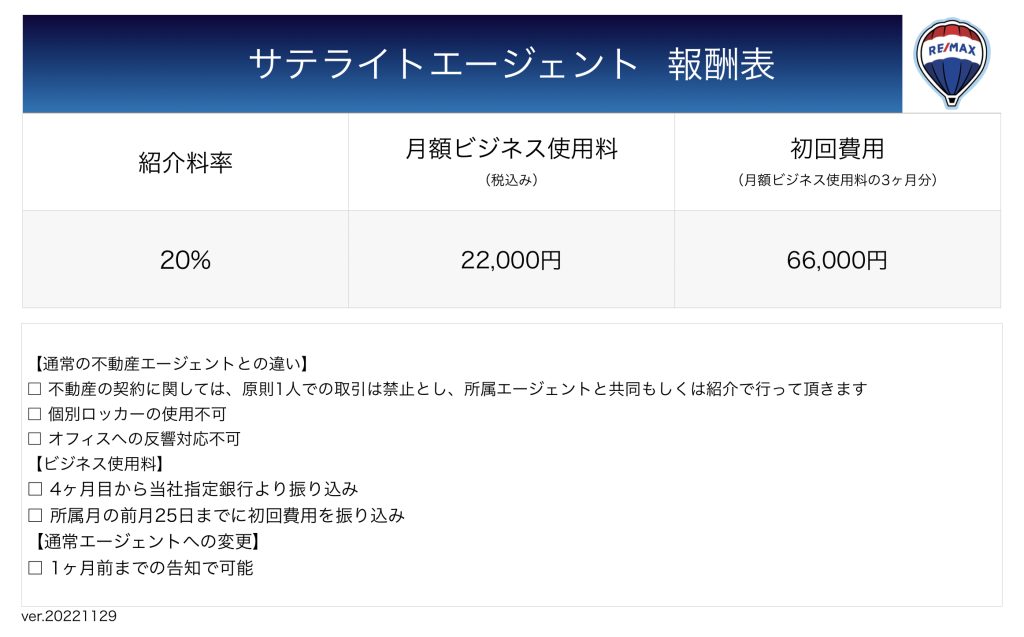Click the ver.20221129 version label
This screenshot has width=1024, height=637.
click(69, 616)
